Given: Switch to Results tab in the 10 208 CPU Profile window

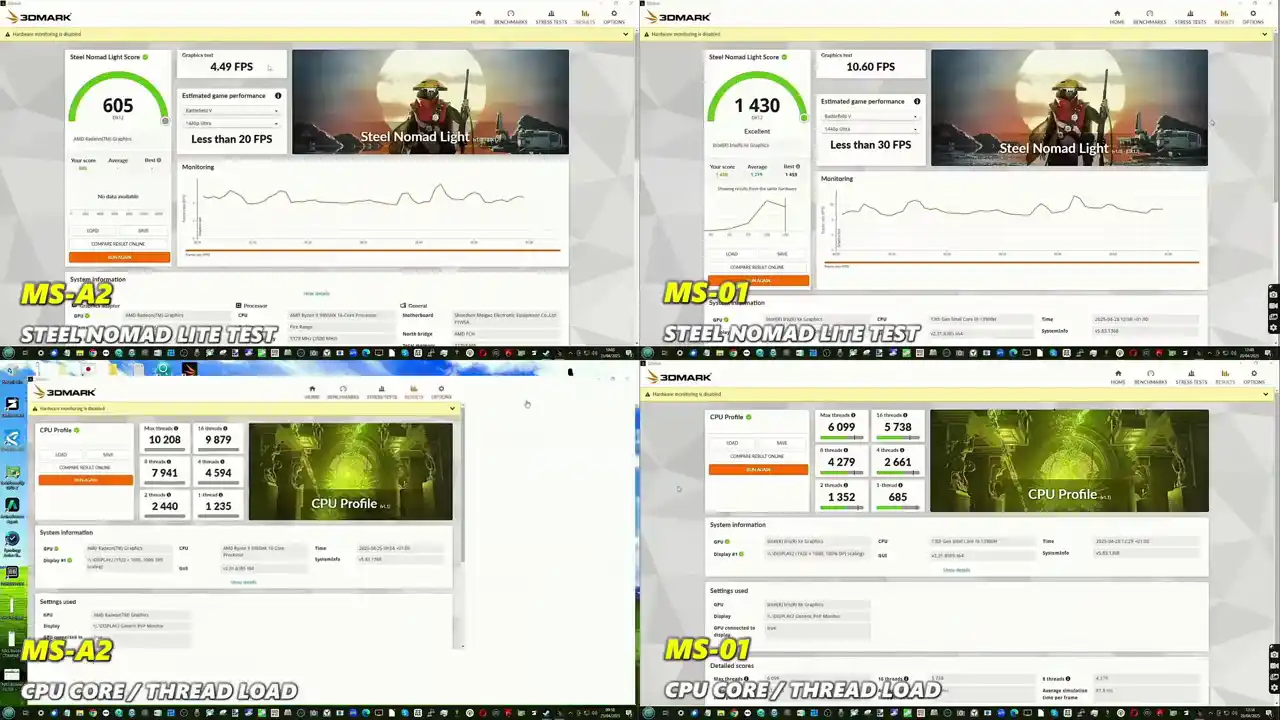Looking at the screenshot, I should [413, 392].
